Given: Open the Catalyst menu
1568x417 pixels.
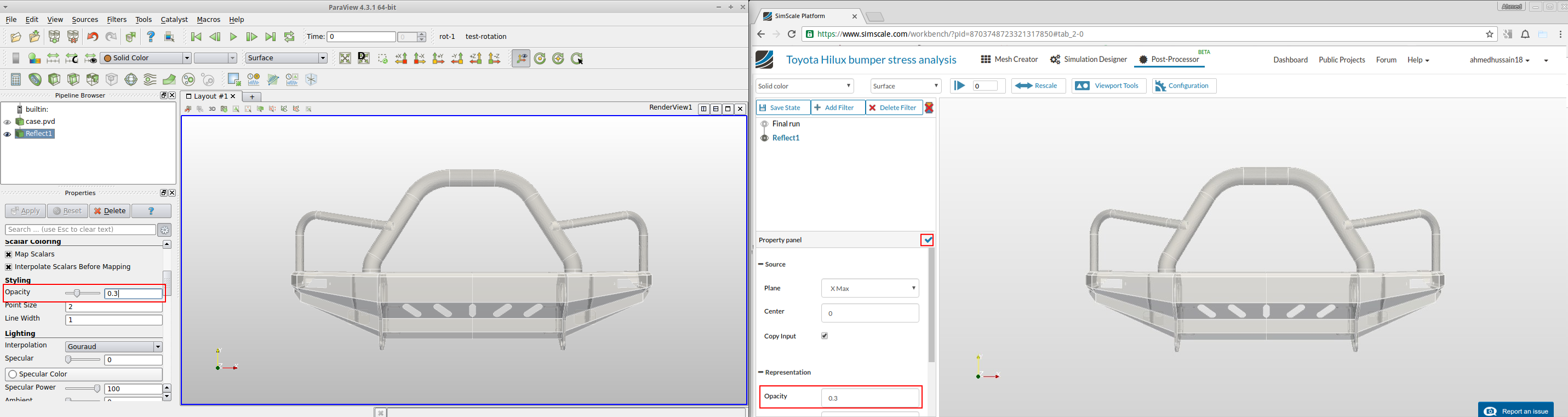Looking at the screenshot, I should point(174,20).
